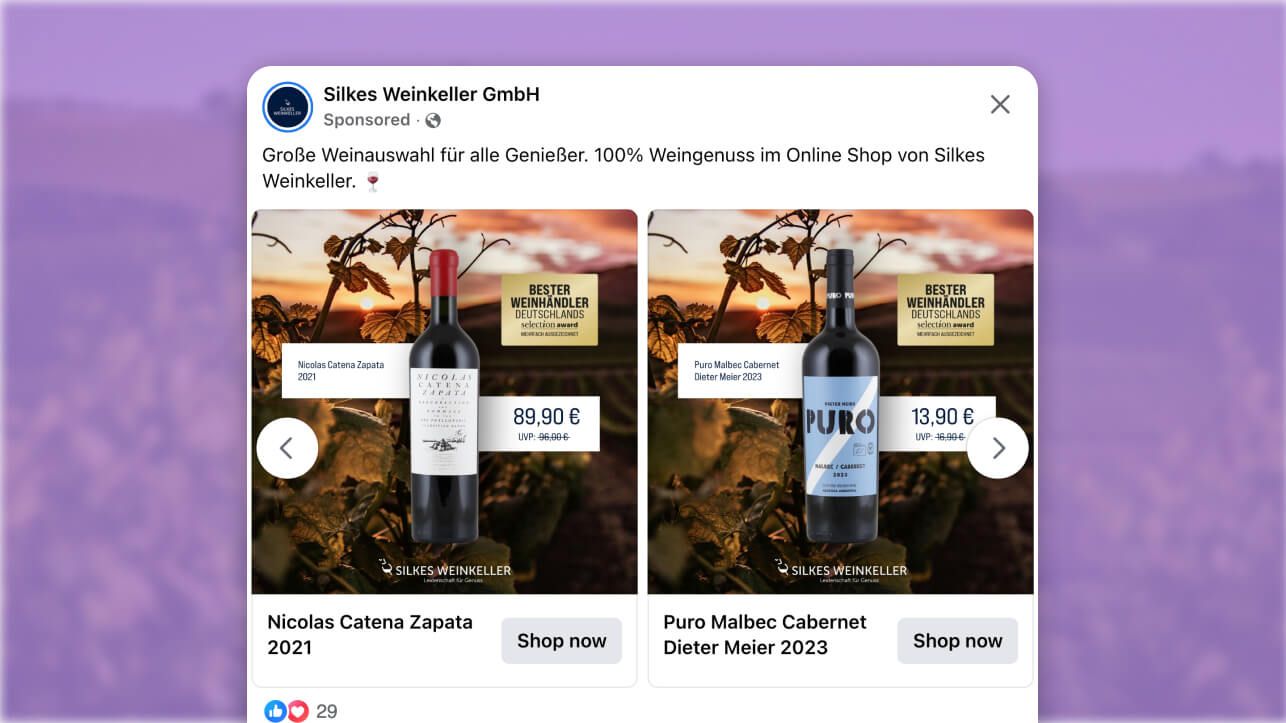Go to previous carousel card arrow
This screenshot has width=1286, height=723.
pos(287,448)
